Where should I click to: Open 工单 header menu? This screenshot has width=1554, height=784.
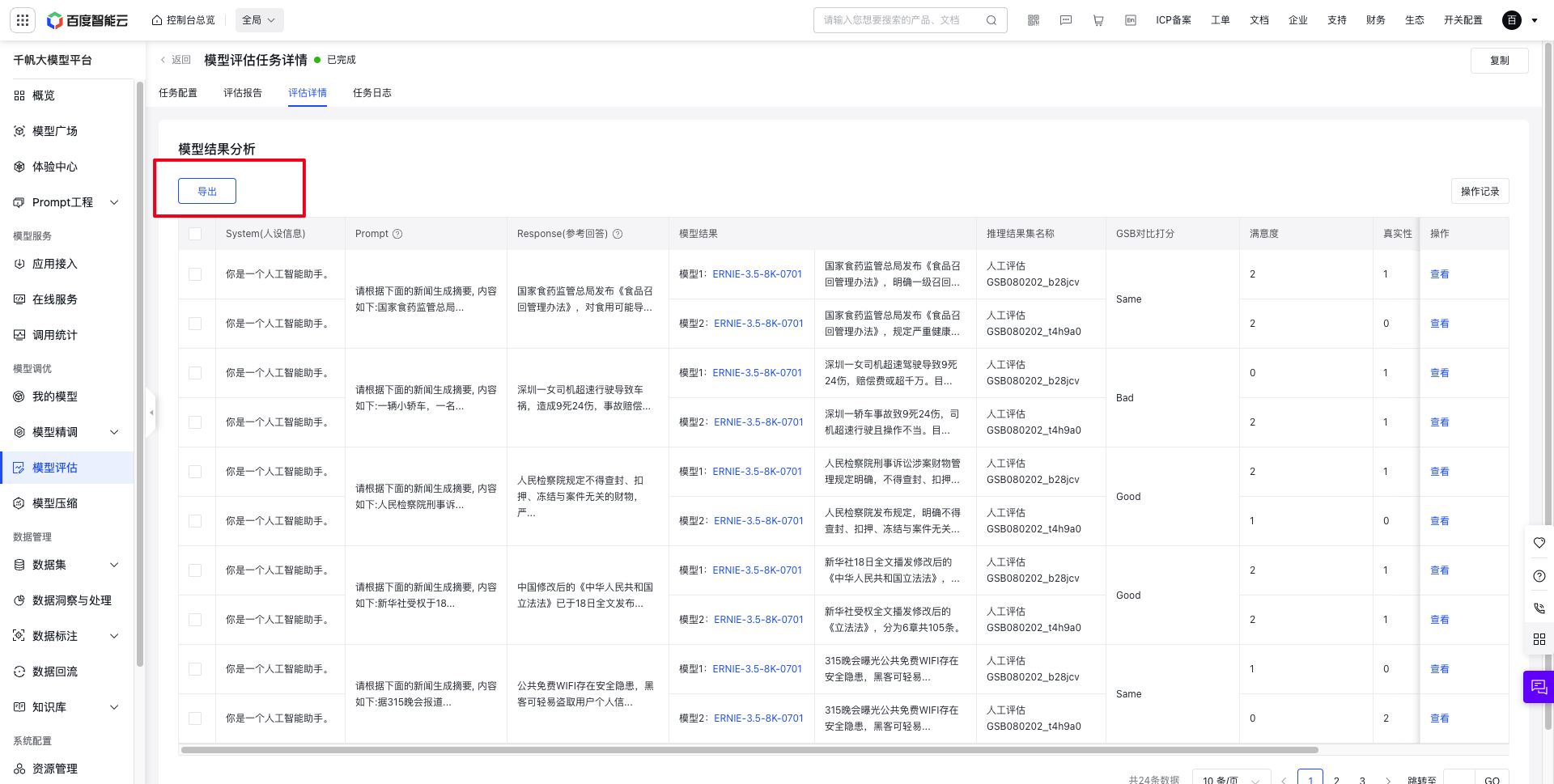tap(1221, 20)
